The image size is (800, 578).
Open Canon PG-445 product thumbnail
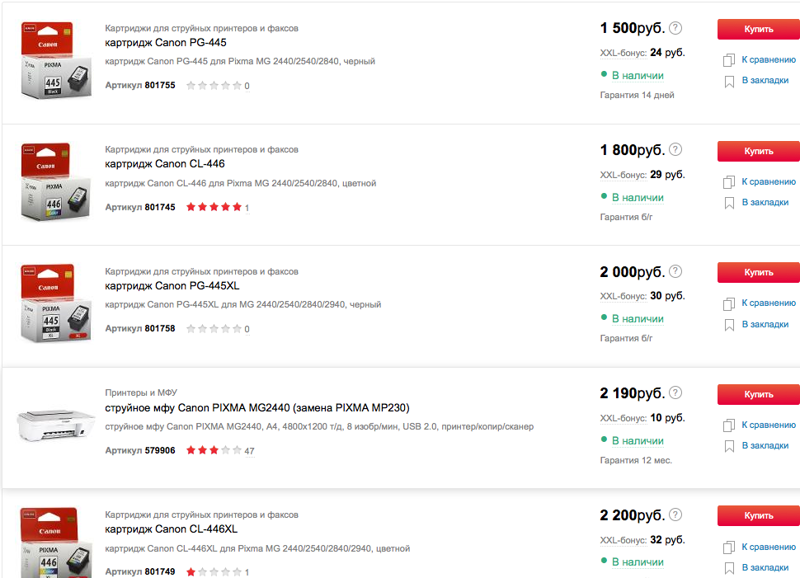[56, 60]
